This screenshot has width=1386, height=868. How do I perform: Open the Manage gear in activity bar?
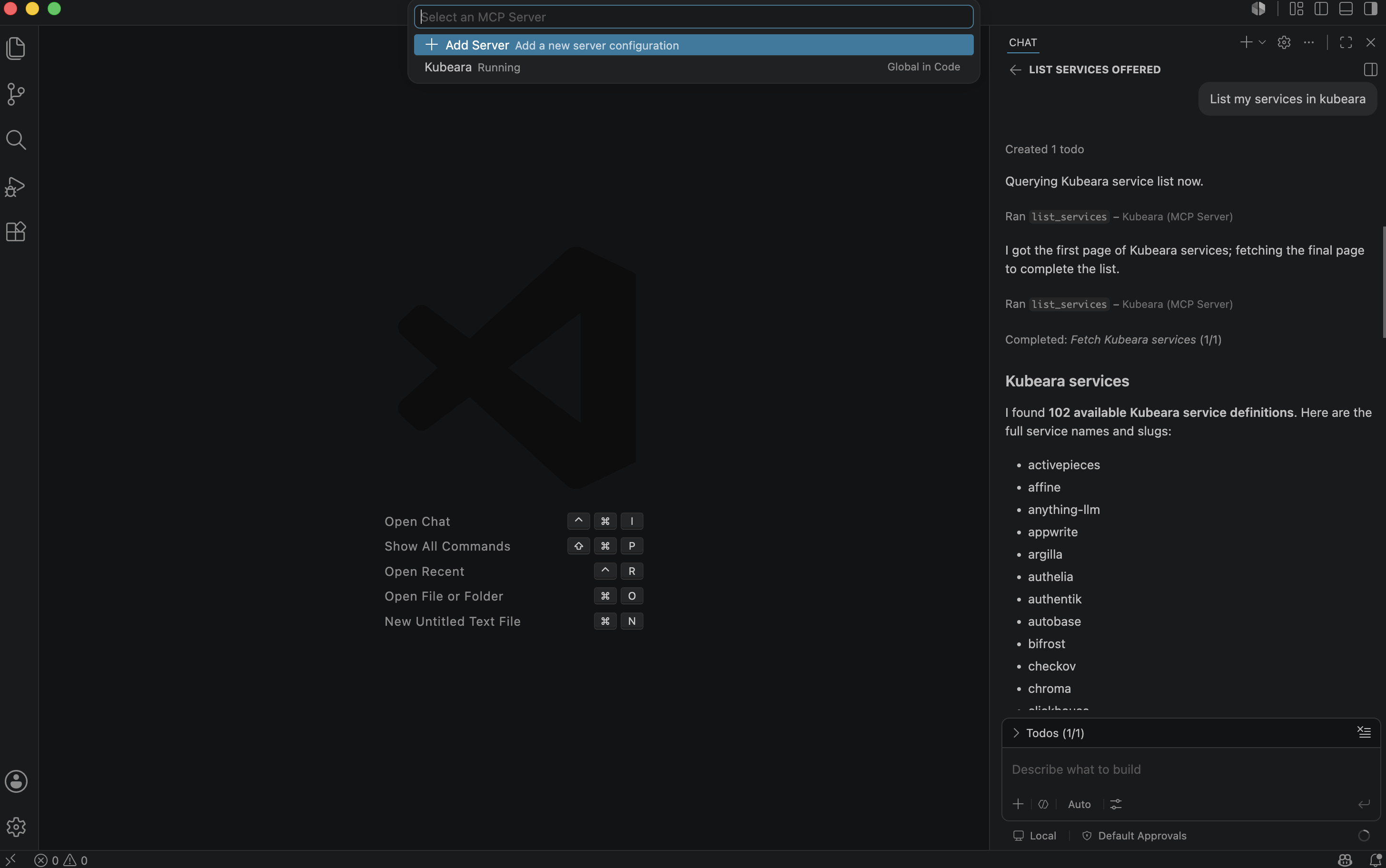click(x=16, y=827)
